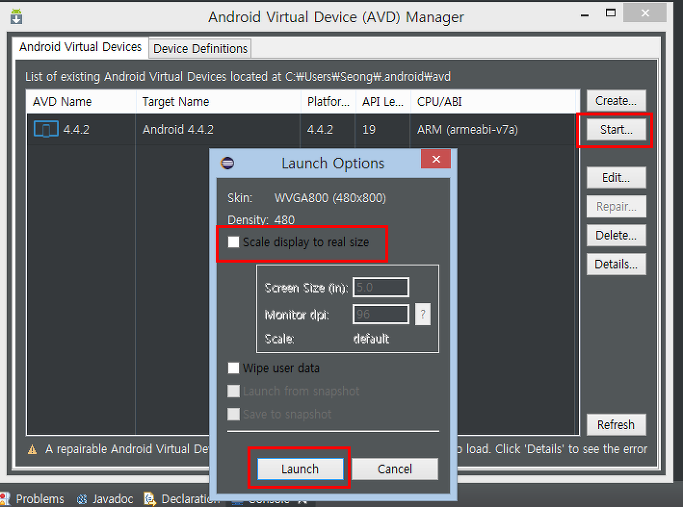Viewport: 683px width, 507px height.
Task: Toggle Save to snapshot checkbox
Action: tap(233, 414)
